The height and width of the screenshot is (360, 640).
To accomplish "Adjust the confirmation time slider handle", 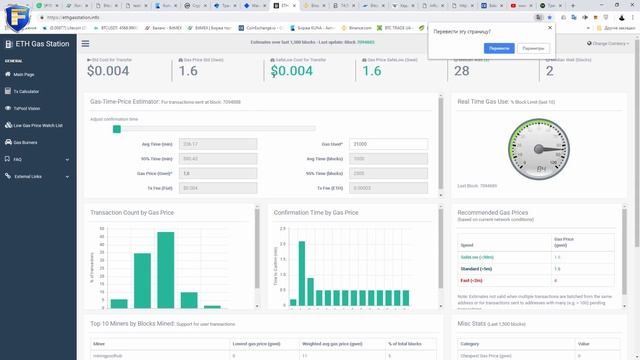I will coord(117,129).
